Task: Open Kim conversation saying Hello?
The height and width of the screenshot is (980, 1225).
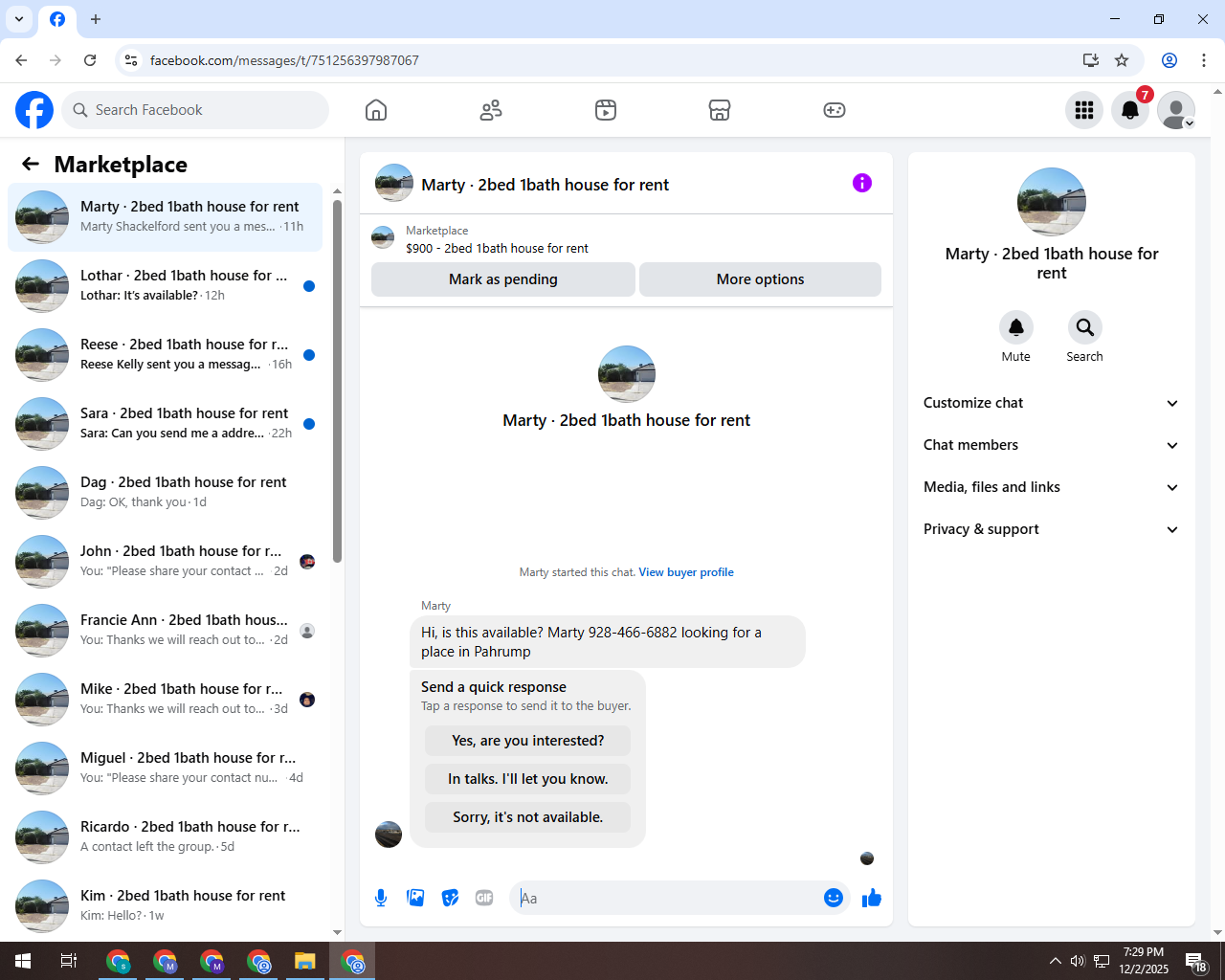Action: (x=166, y=906)
